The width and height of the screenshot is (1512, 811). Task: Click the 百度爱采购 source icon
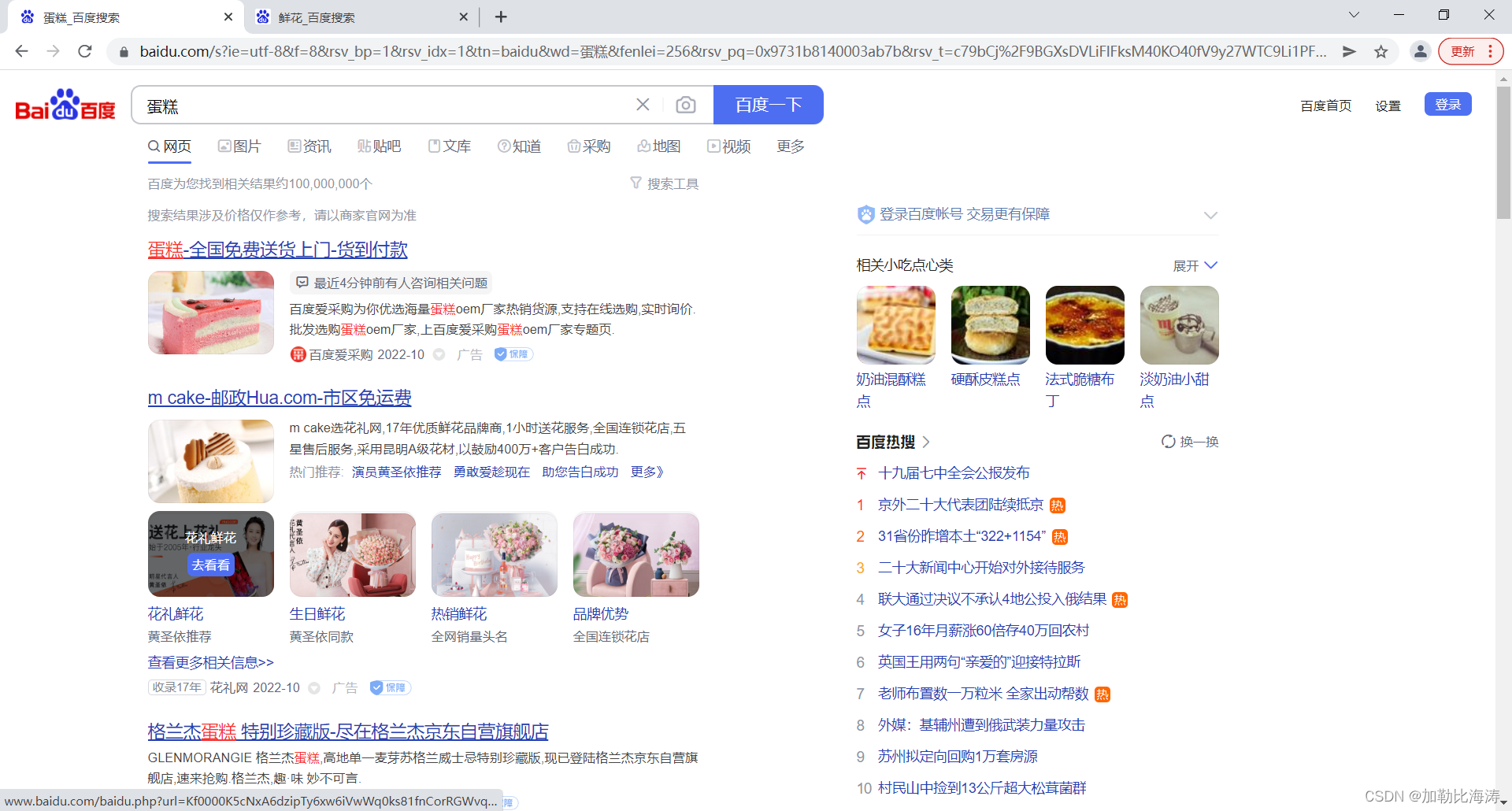(298, 354)
